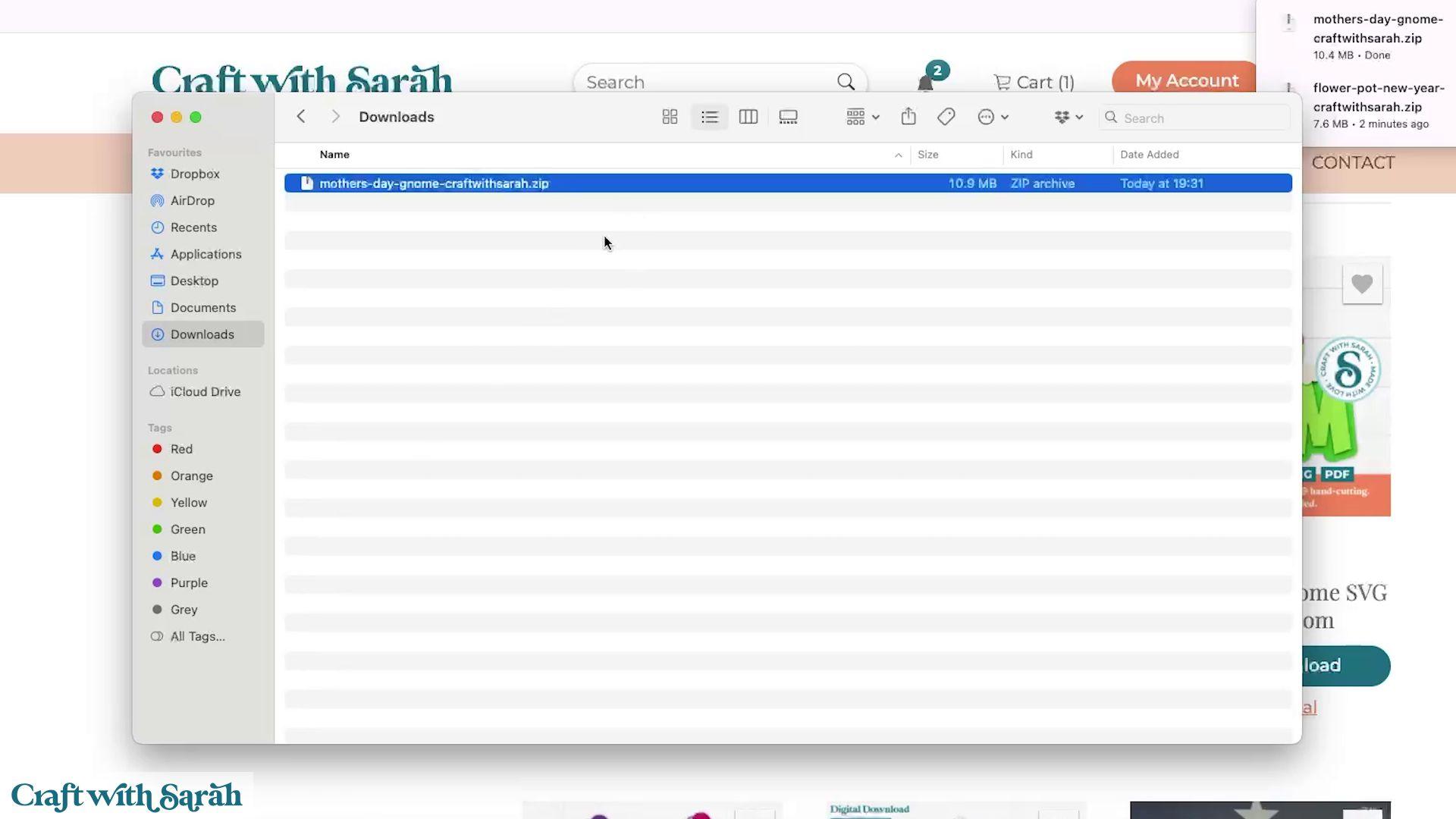
Task: Click the Edit Tags icon
Action: (946, 117)
